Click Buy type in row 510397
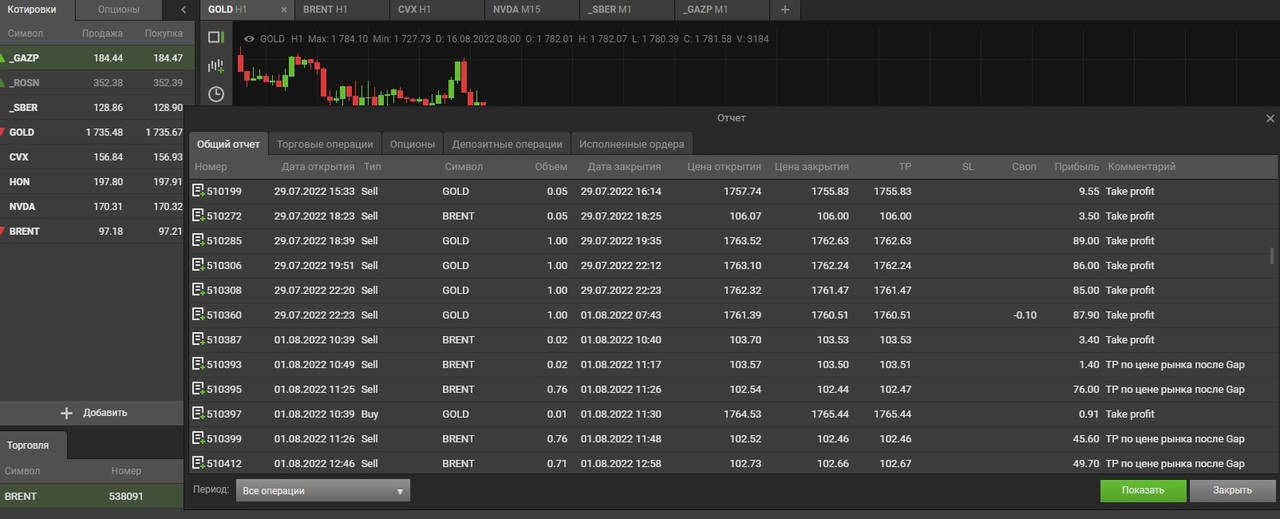1280x519 pixels. click(369, 414)
